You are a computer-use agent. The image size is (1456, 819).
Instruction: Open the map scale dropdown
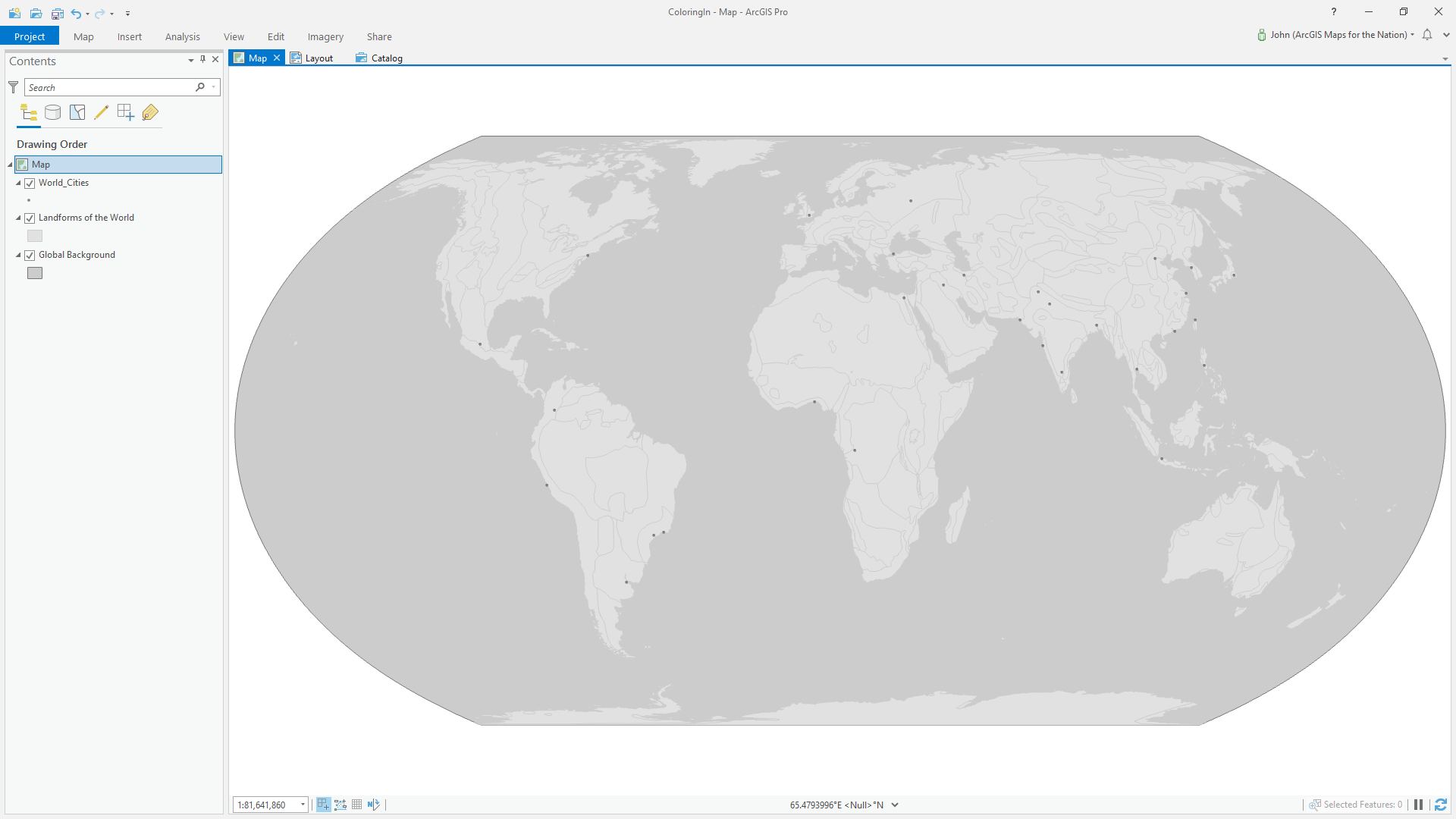click(x=303, y=805)
